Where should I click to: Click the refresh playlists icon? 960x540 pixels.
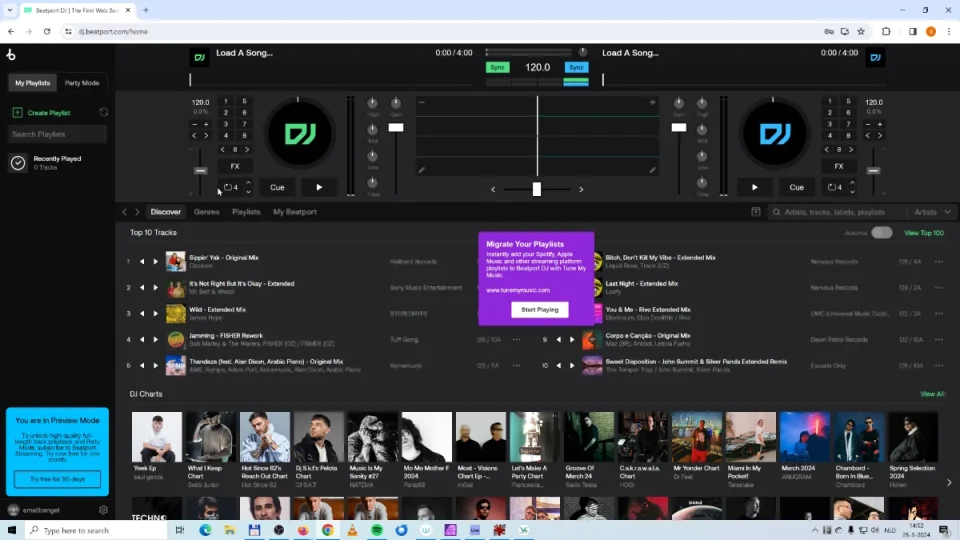point(103,113)
